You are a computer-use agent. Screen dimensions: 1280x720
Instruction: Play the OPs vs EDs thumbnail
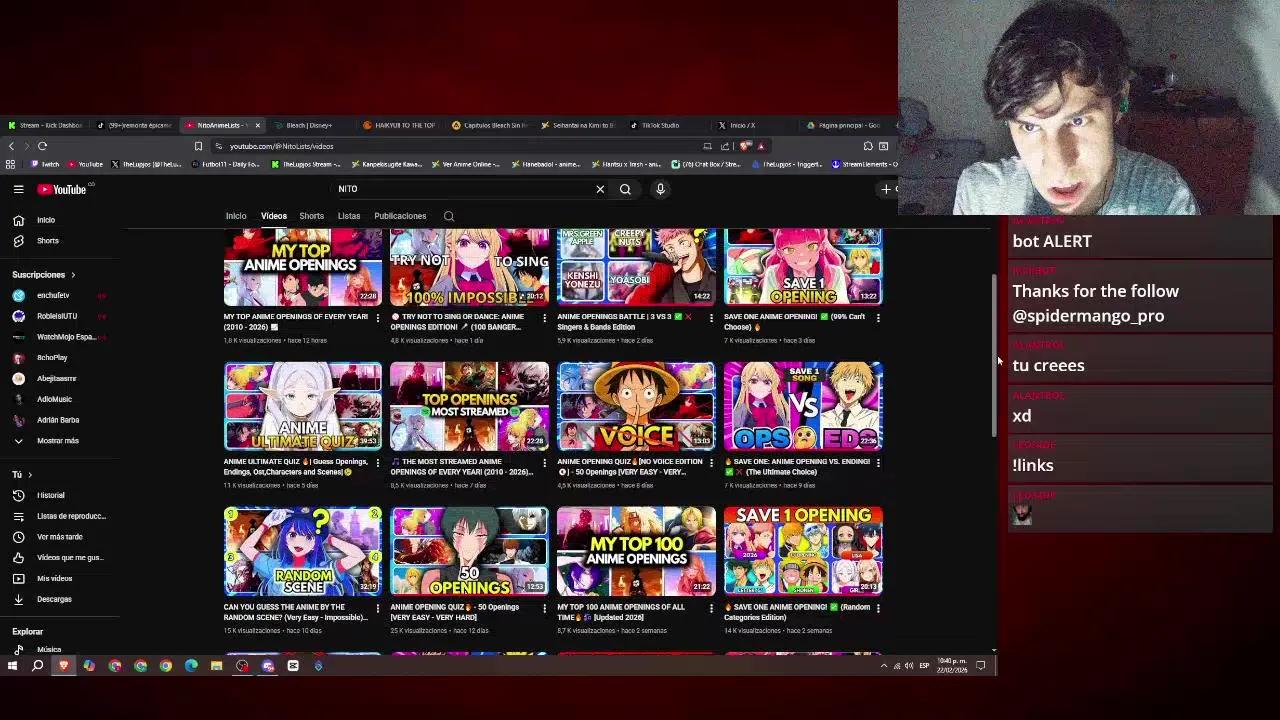pos(803,406)
